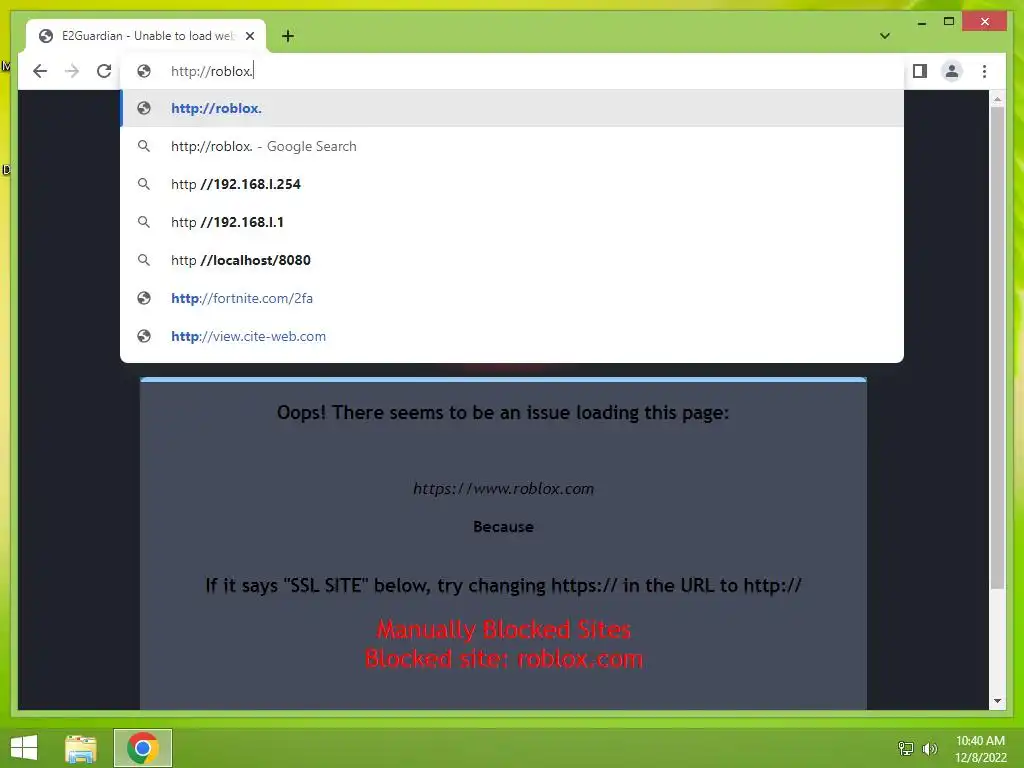Screen dimensions: 1024x768
Task: Click inside the address bar text http://roblox.
Action: point(212,71)
